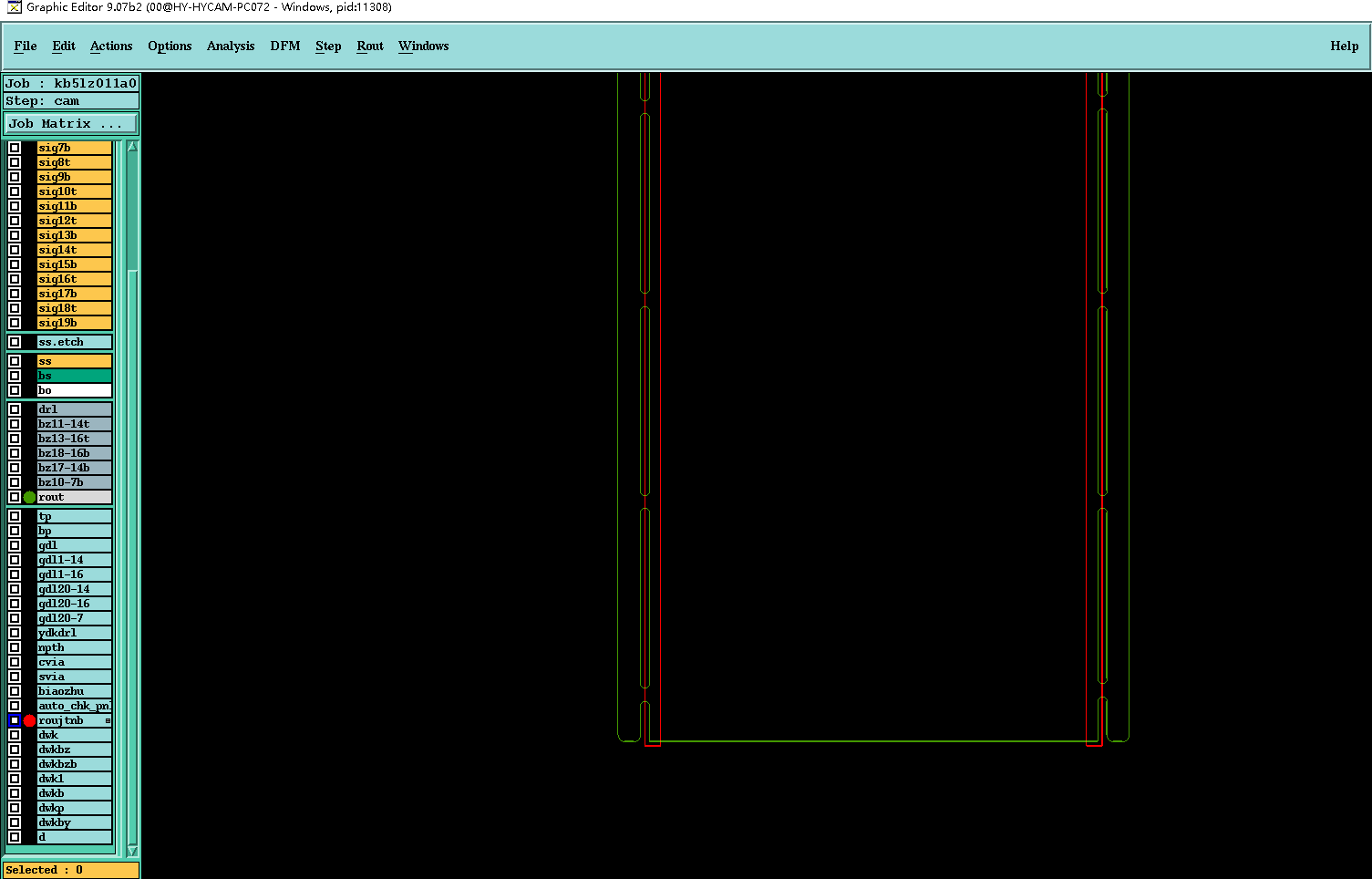The height and width of the screenshot is (879, 1372).
Task: Select layer tp
Action: [x=74, y=516]
